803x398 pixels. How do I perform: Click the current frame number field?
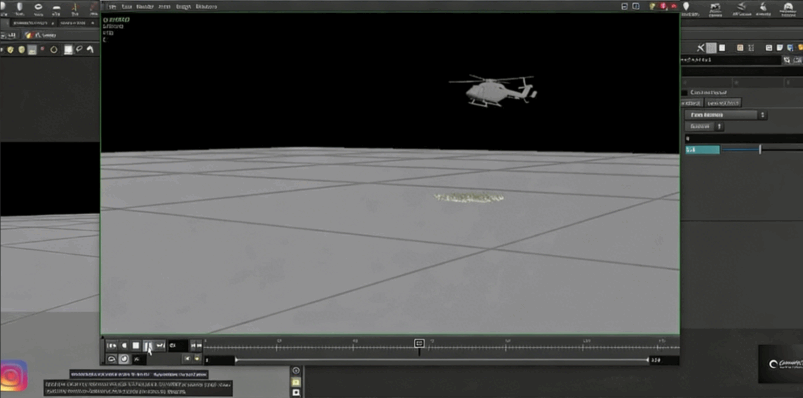[178, 346]
